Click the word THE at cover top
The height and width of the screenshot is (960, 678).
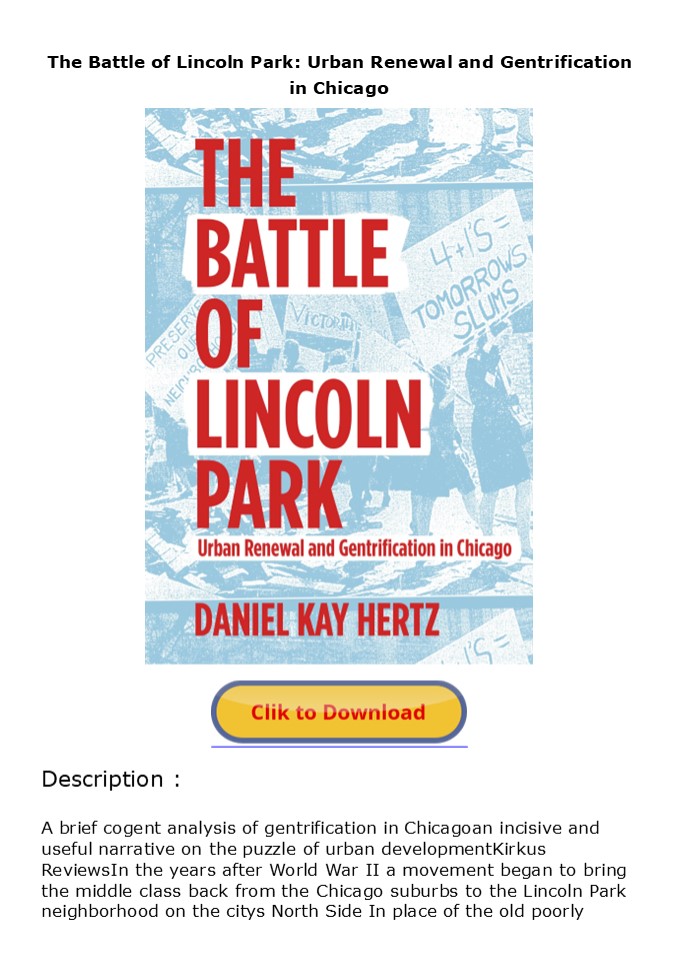tap(246, 173)
